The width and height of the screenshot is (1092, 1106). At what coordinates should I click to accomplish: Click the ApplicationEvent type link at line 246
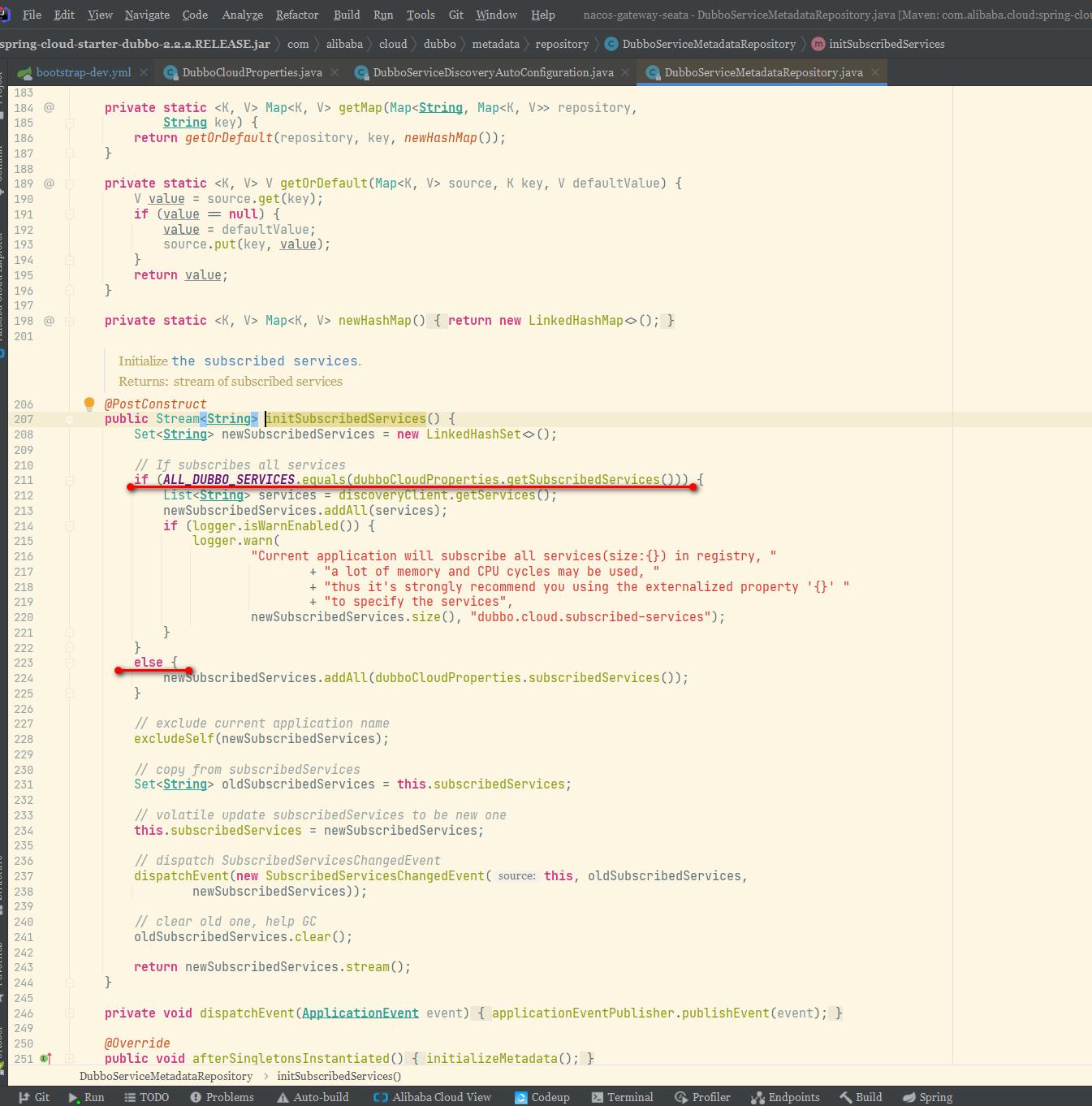click(x=360, y=1013)
